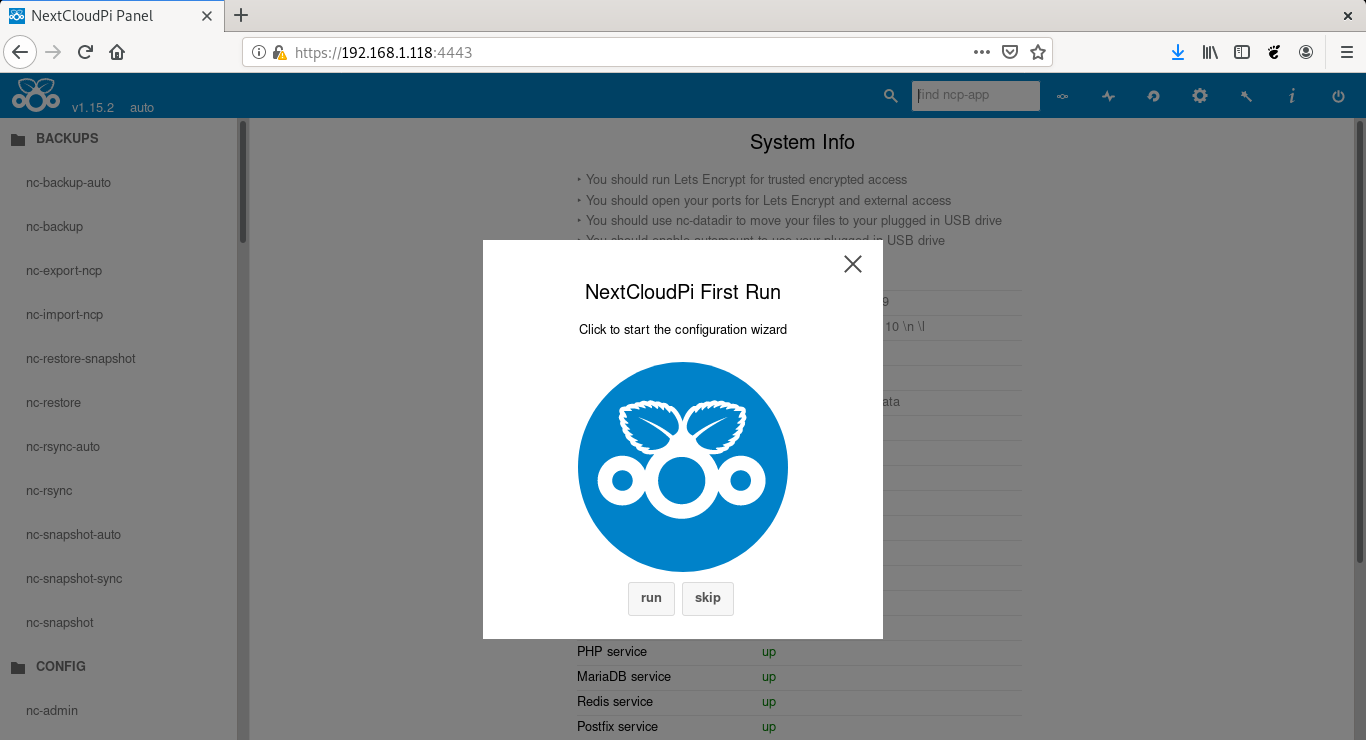
Task: Open the Firefox account icon
Action: pos(1306,52)
